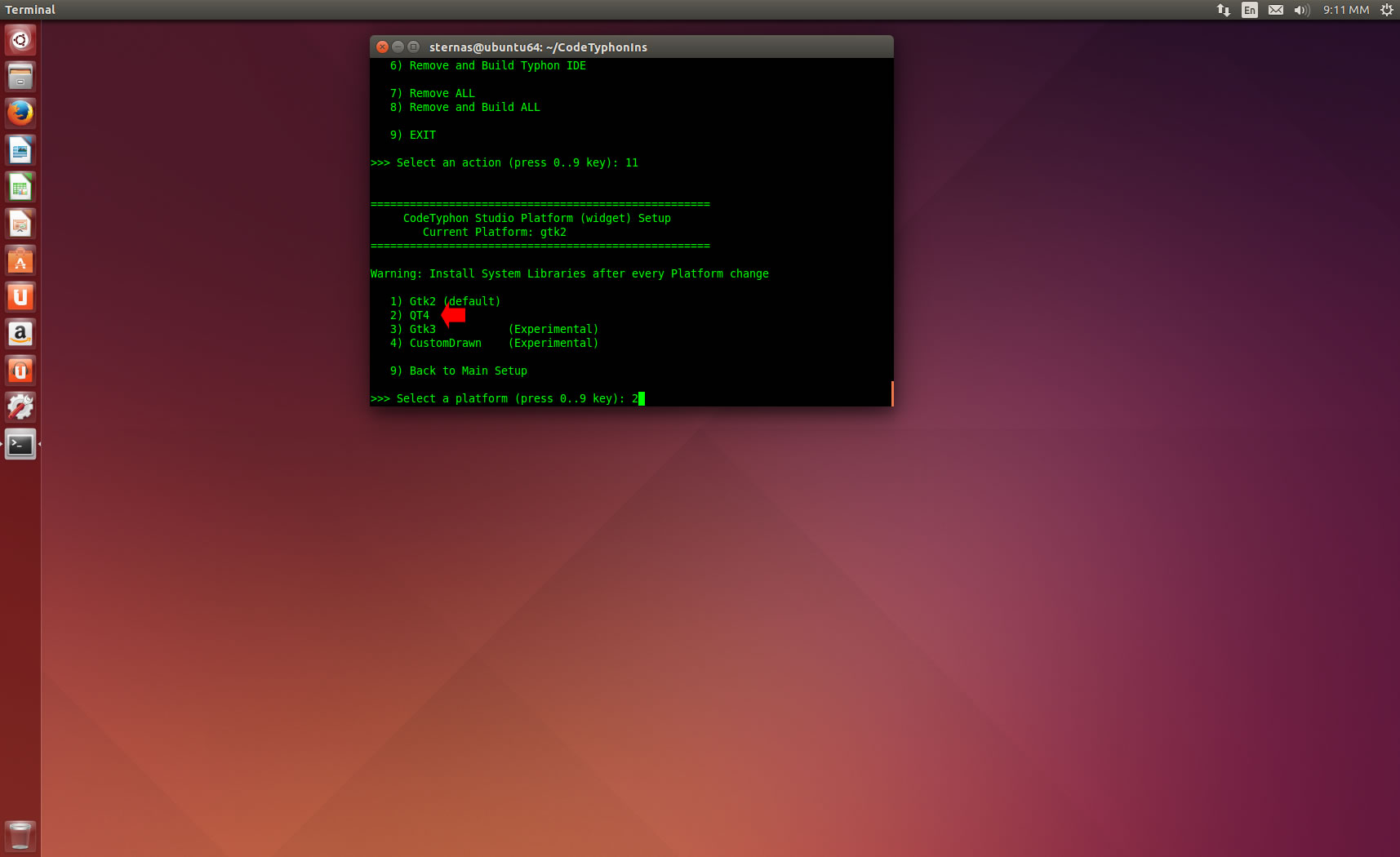Click 'Select an action' prompt line
Viewport: 1400px width, 857px height.
point(504,162)
